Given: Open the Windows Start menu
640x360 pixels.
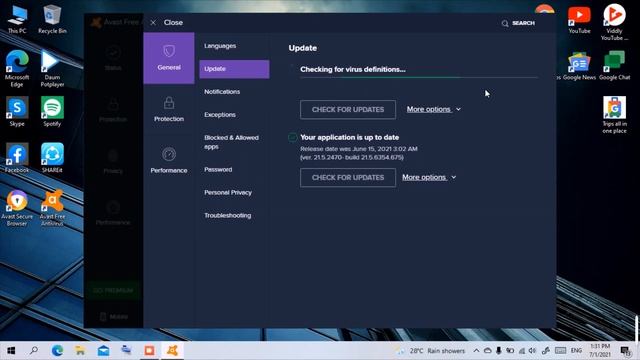Looking at the screenshot, I should click(x=11, y=351).
